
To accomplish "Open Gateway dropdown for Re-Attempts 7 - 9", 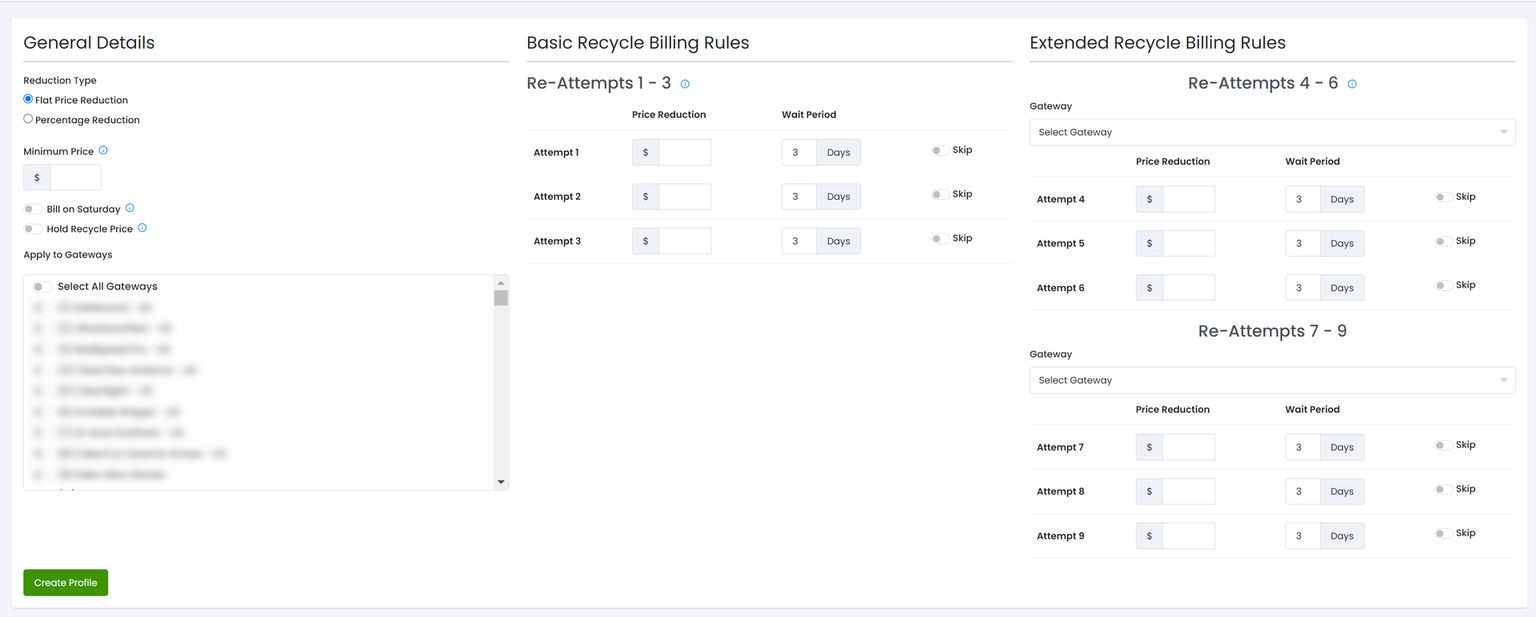I will point(1272,380).
